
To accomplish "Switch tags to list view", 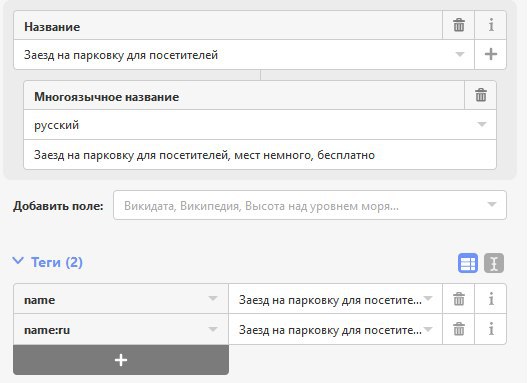I will tap(468, 263).
